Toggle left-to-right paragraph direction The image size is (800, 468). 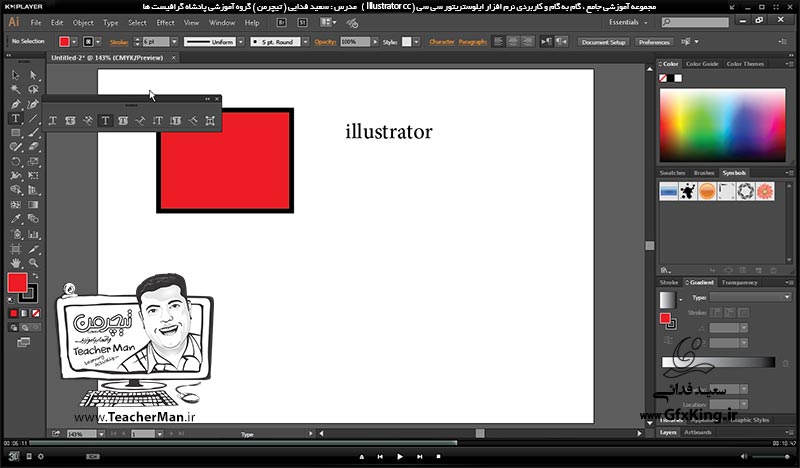point(546,42)
